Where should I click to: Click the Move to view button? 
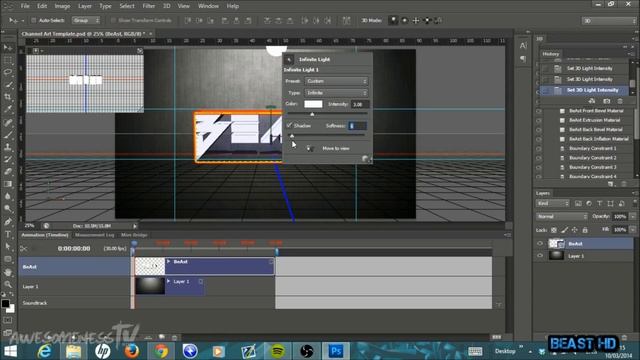[x=336, y=149]
